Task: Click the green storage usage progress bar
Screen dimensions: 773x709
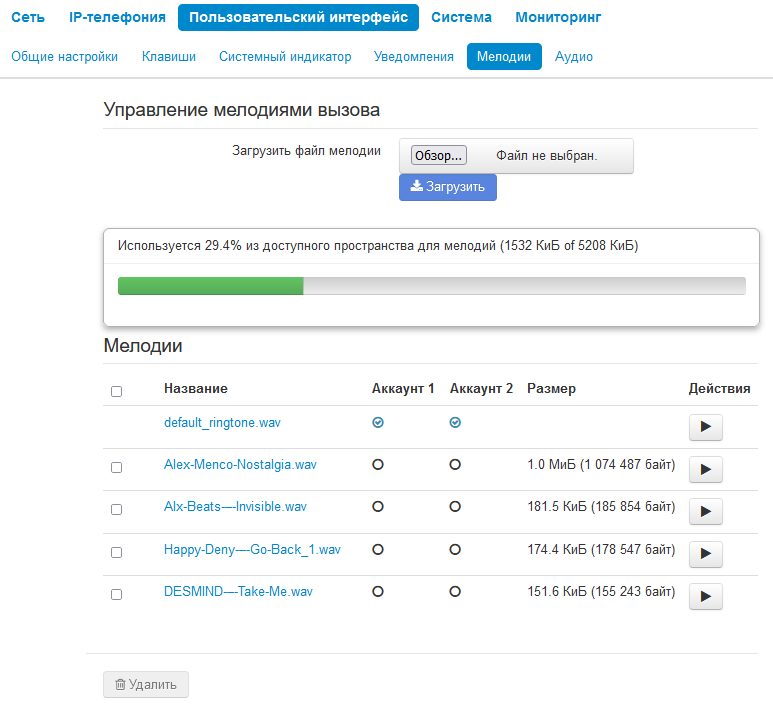Action: coord(211,286)
